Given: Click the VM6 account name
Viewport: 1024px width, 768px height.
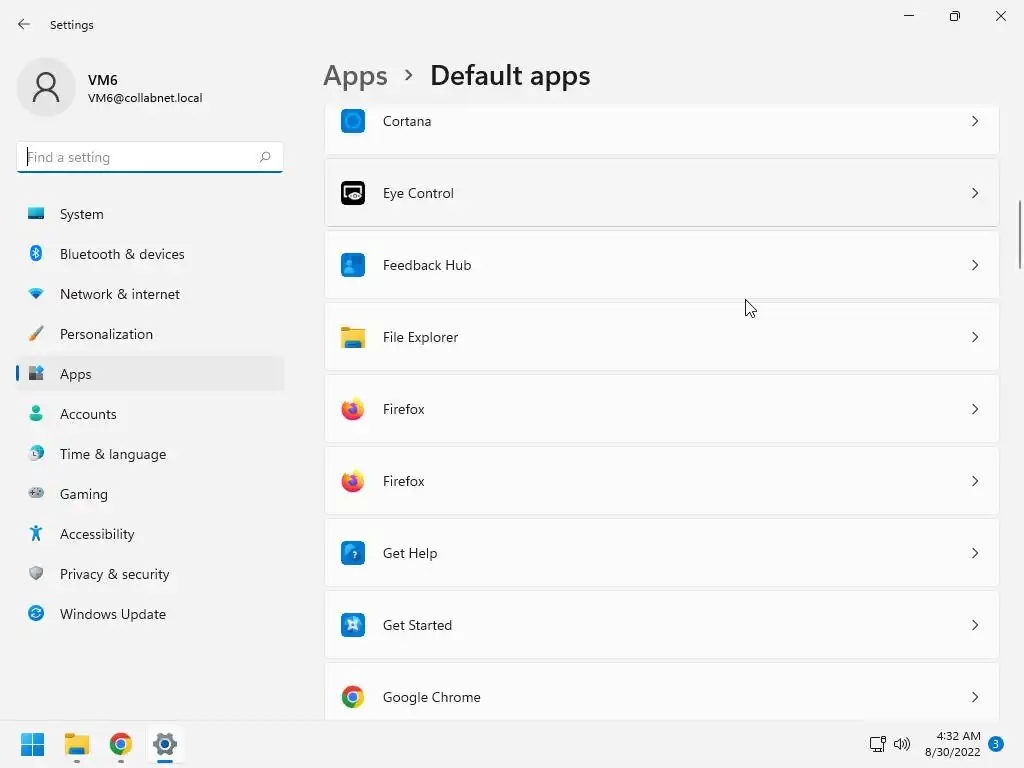Looking at the screenshot, I should click(103, 80).
